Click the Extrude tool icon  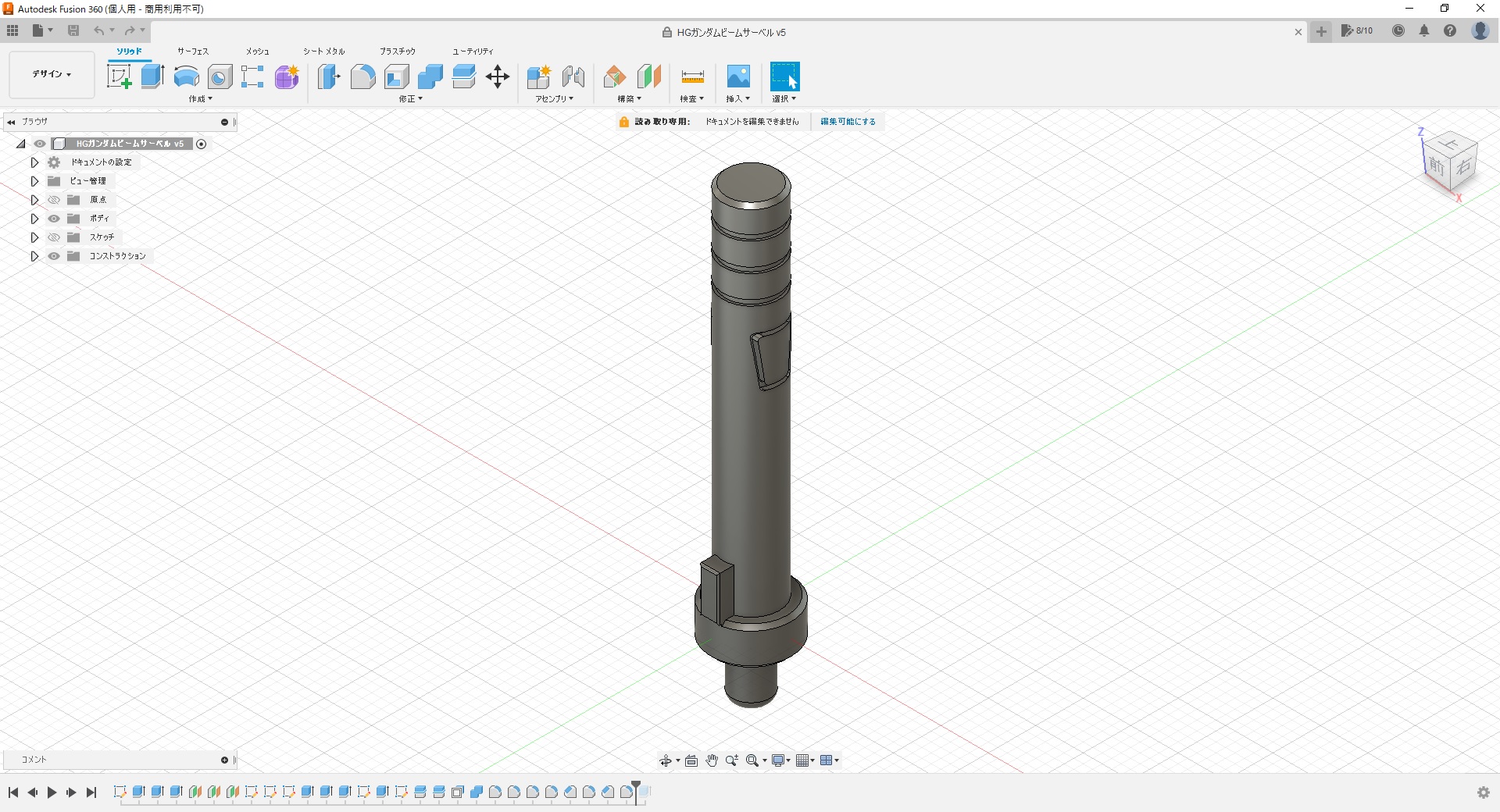click(x=152, y=77)
